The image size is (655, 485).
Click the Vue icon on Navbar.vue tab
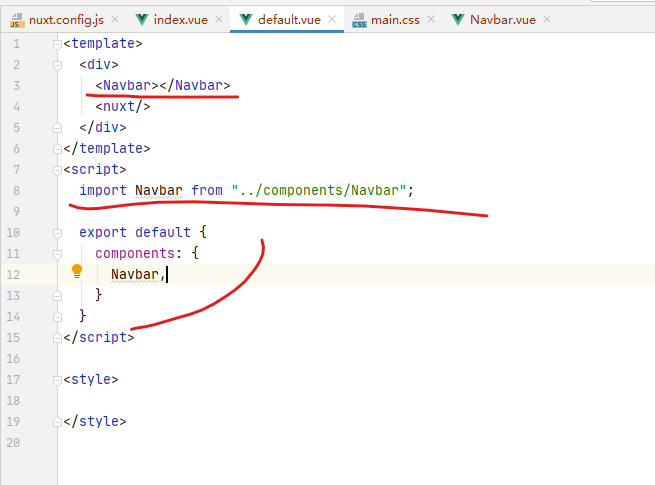coord(458,20)
